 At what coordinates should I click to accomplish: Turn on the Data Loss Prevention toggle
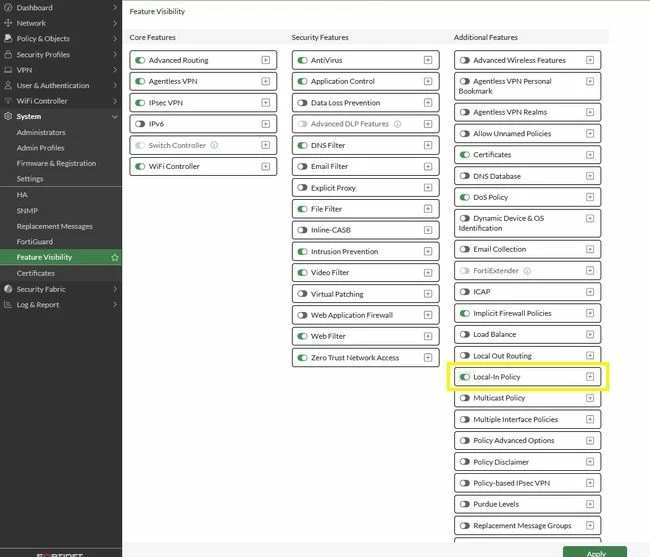[x=302, y=103]
